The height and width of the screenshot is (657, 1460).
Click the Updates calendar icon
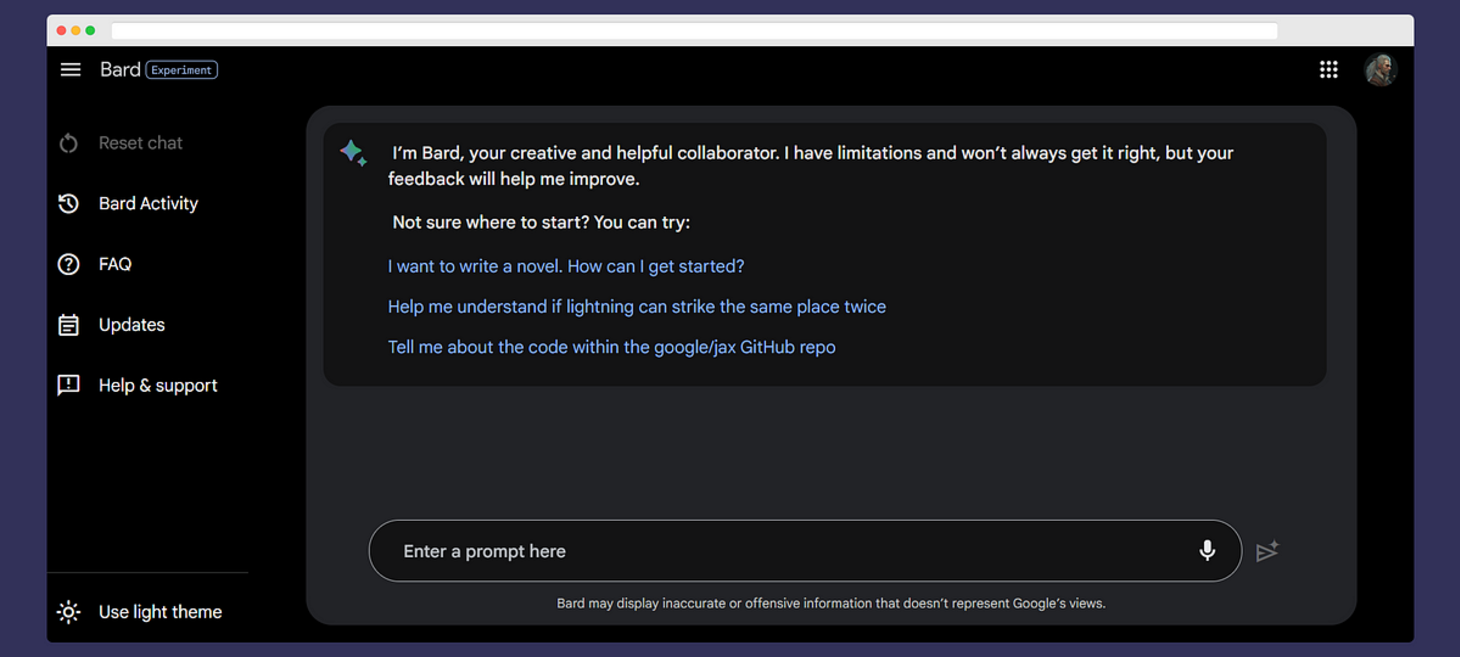click(x=69, y=325)
